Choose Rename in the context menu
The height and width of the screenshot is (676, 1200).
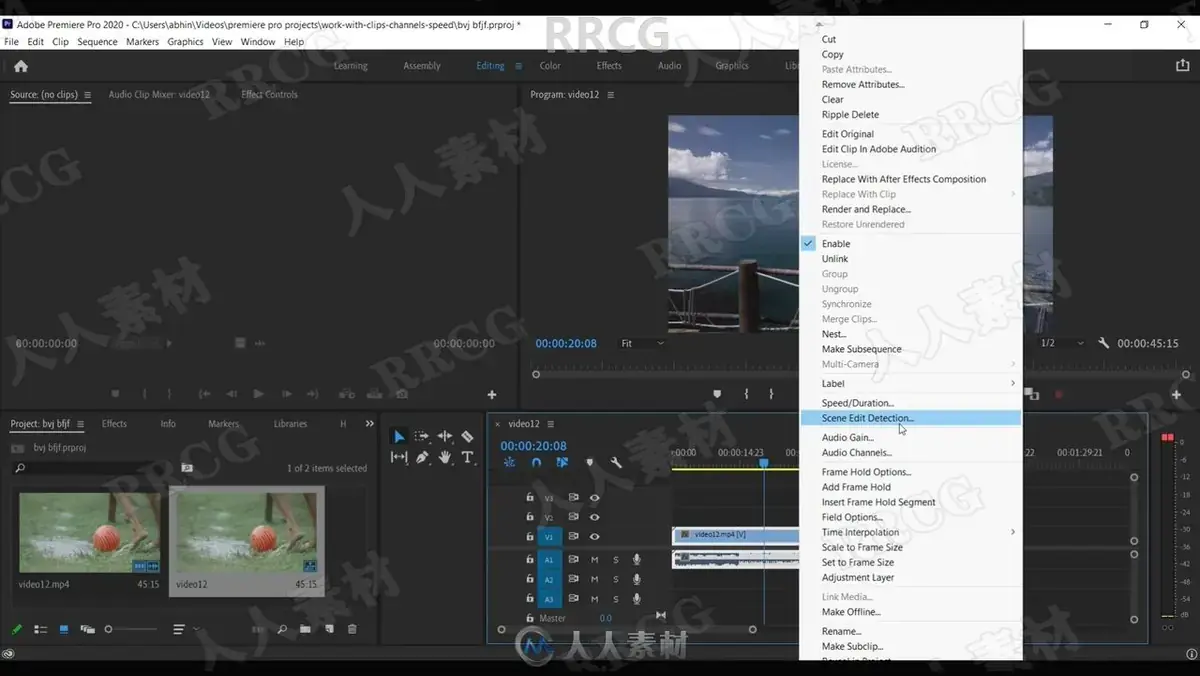click(x=911, y=632)
